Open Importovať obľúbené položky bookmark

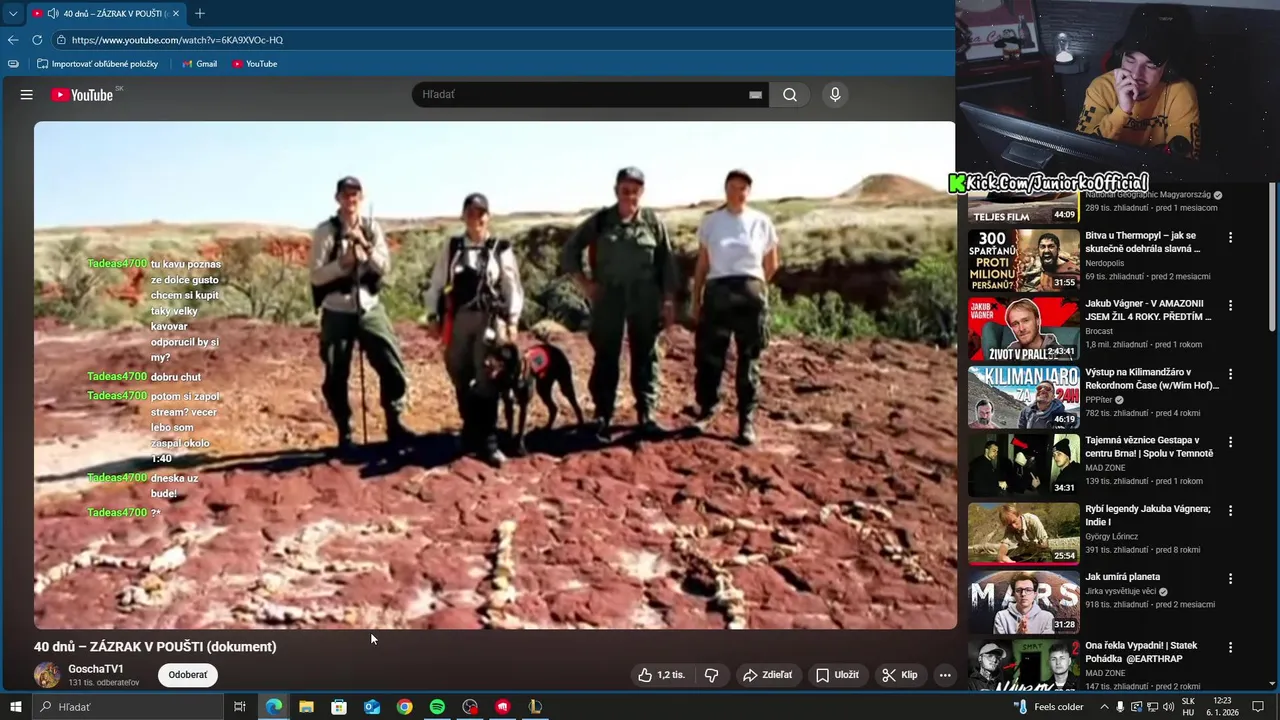[x=98, y=64]
